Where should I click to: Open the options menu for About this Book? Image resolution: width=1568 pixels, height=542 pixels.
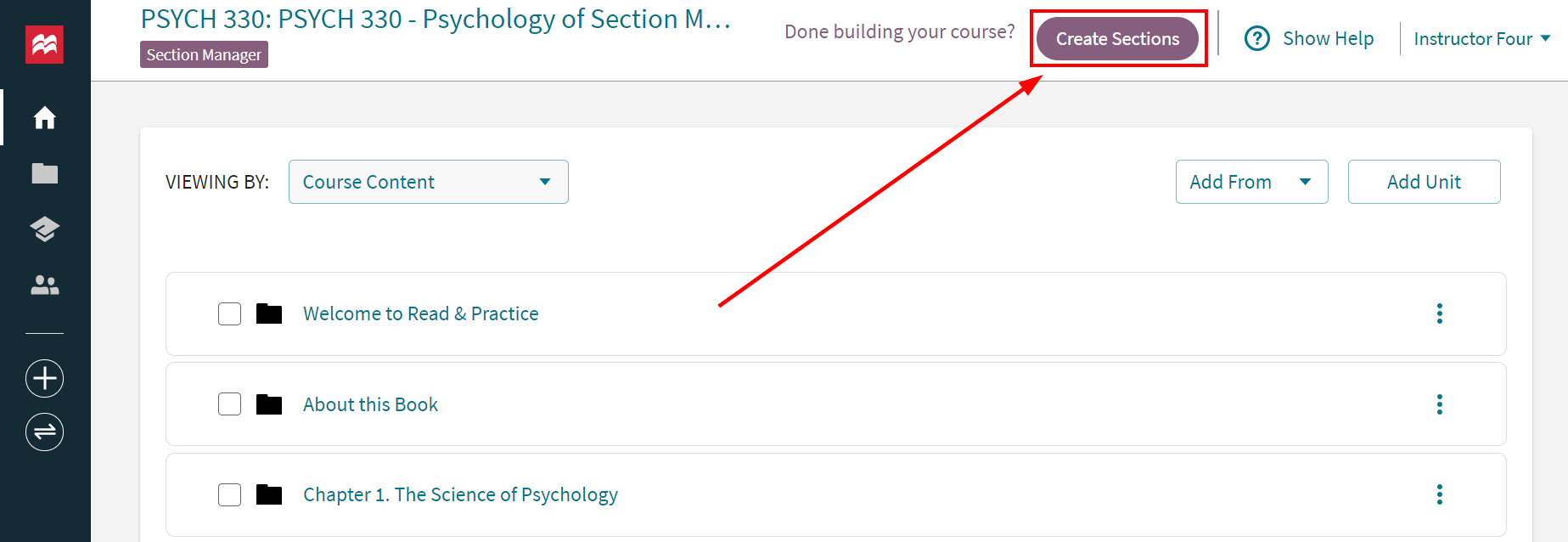click(x=1440, y=405)
